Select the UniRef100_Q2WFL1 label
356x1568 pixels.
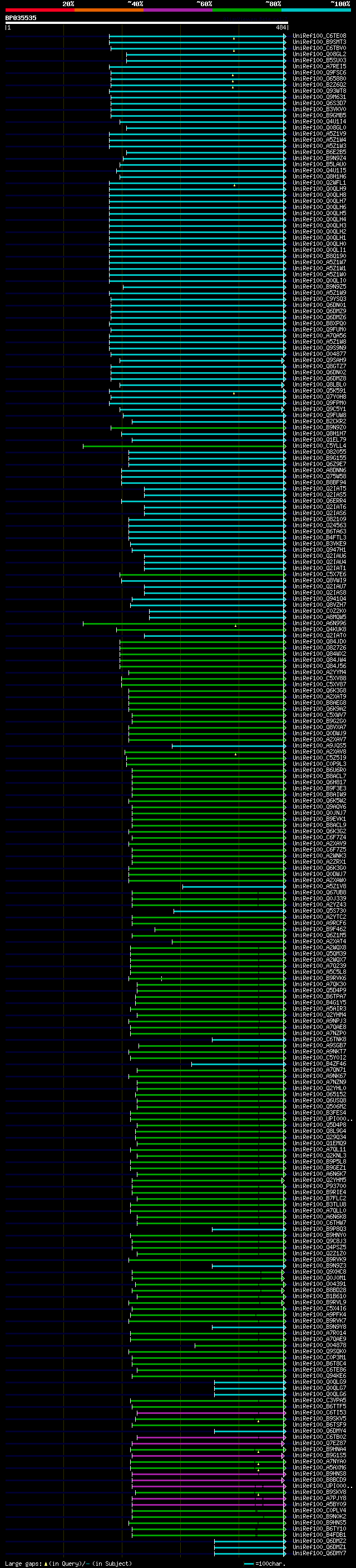click(319, 182)
